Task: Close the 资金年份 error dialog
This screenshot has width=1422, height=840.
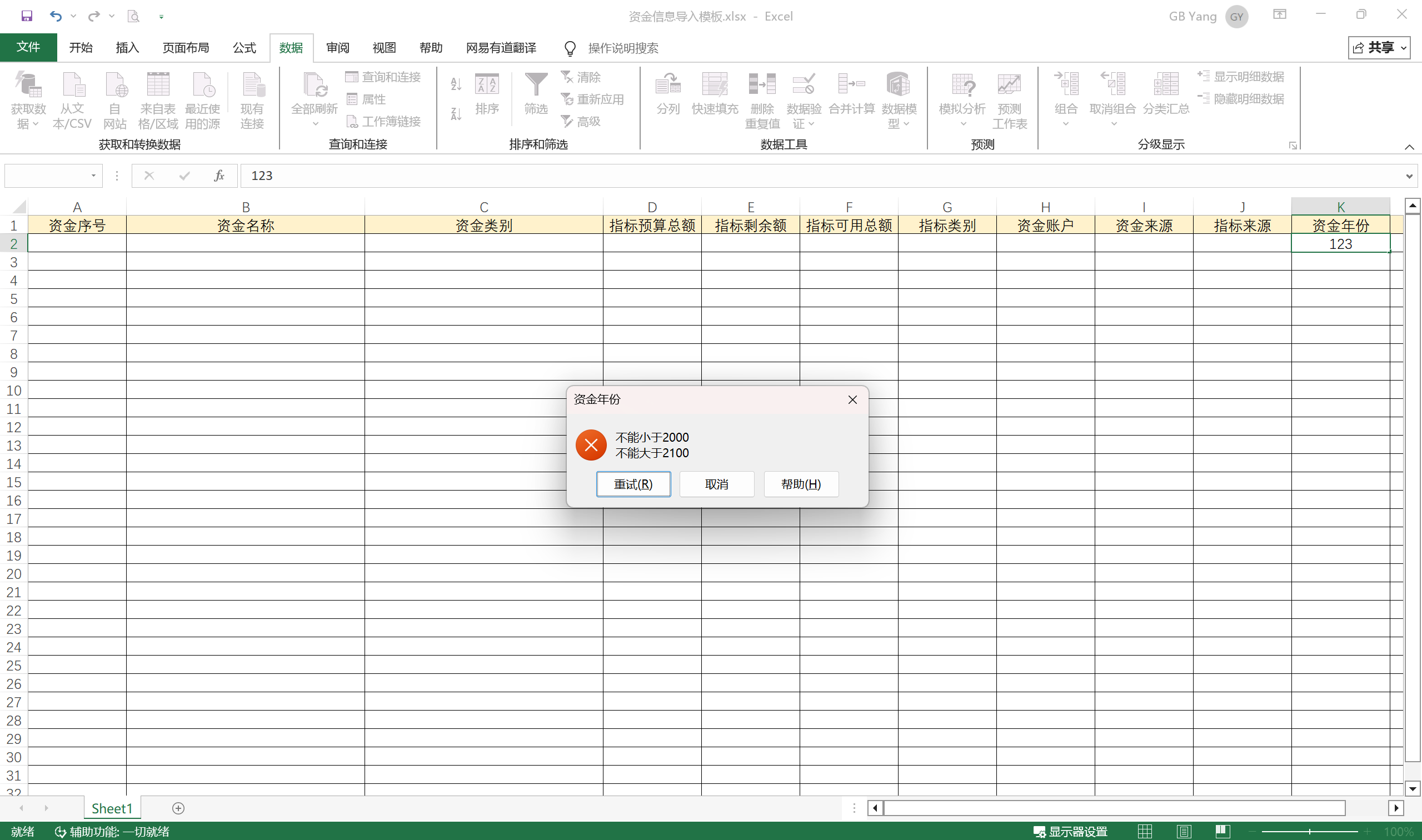Action: 852,399
